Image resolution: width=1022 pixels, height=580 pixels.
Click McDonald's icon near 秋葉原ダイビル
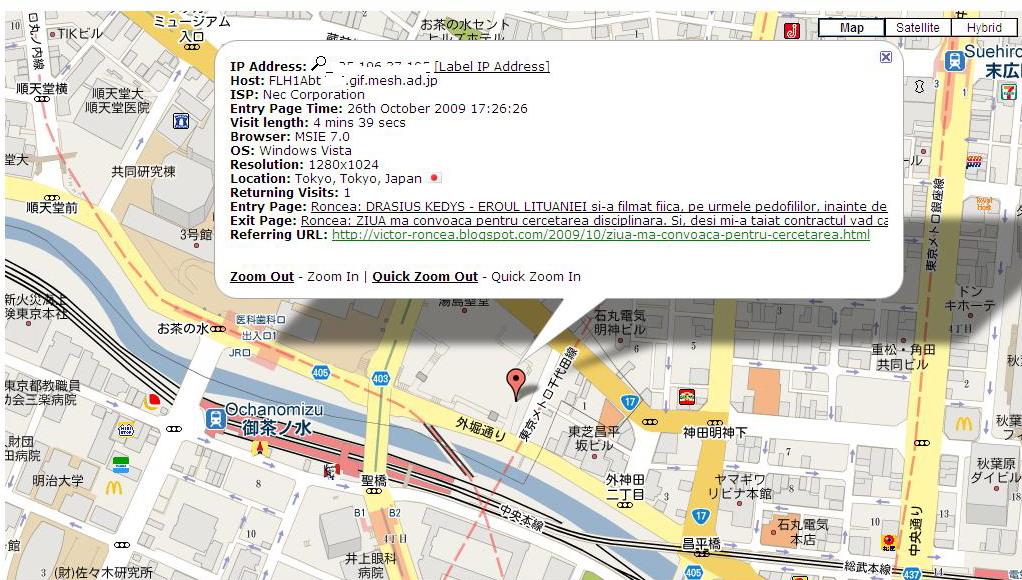pos(964,424)
